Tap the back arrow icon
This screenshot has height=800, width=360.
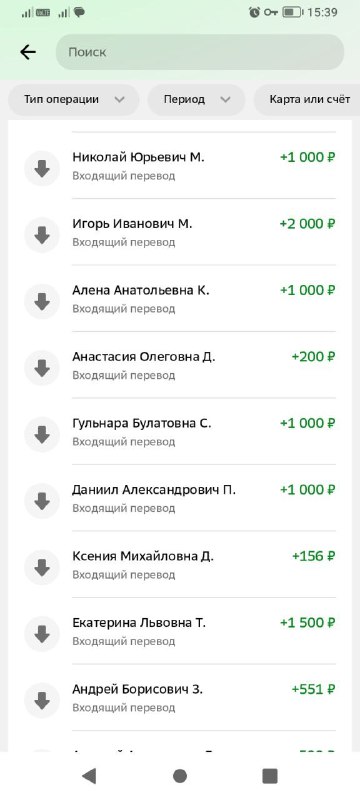click(x=28, y=52)
